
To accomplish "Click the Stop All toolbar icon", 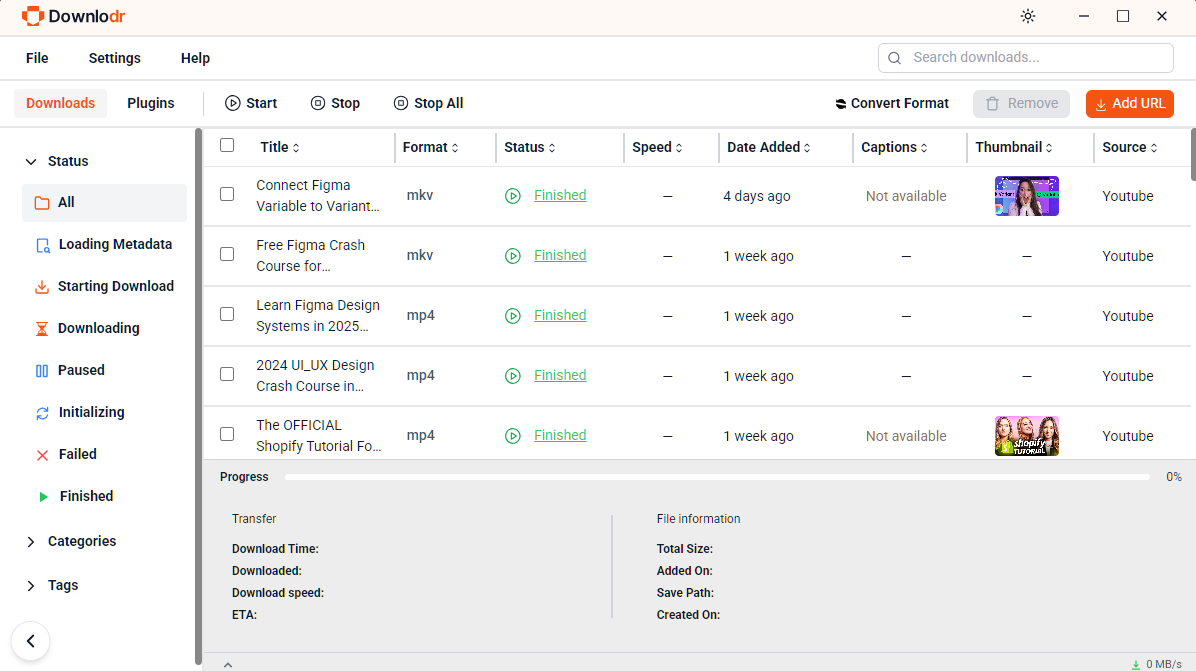I will [x=401, y=103].
